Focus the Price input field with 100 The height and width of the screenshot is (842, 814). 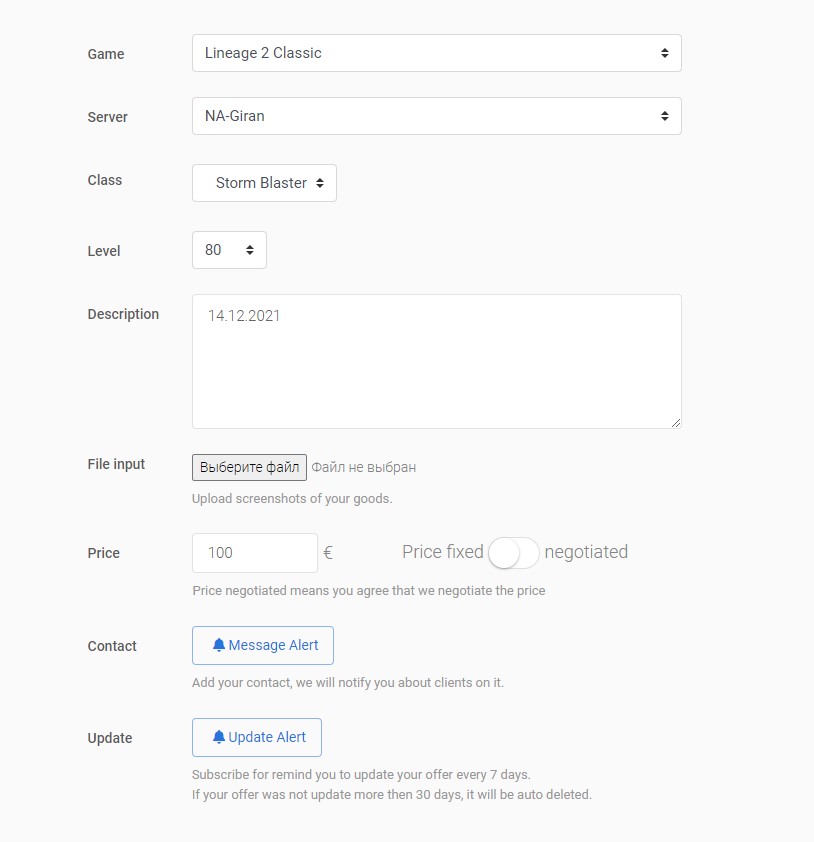pyautogui.click(x=254, y=553)
